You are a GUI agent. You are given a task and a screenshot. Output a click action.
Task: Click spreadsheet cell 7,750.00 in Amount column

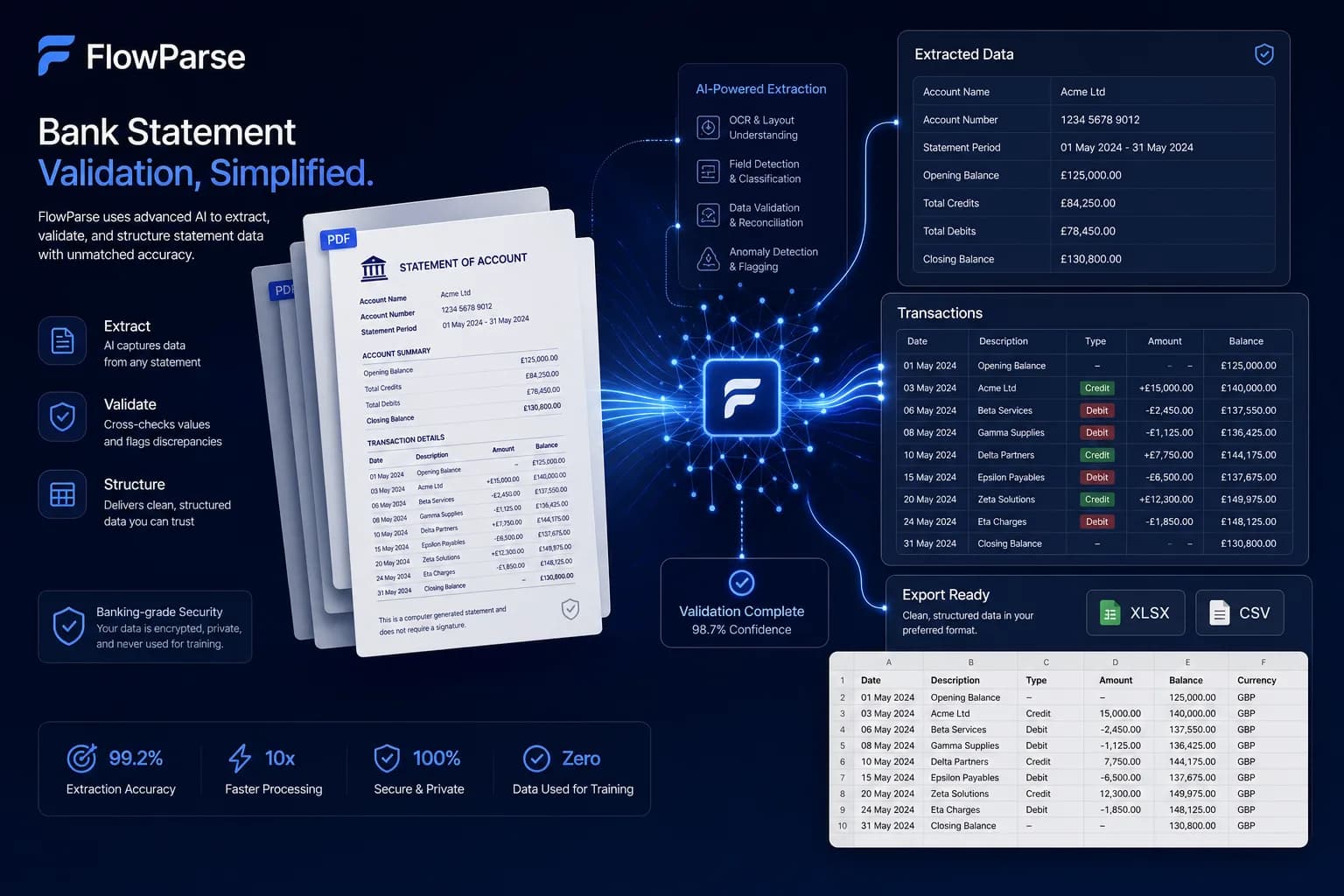(1120, 762)
